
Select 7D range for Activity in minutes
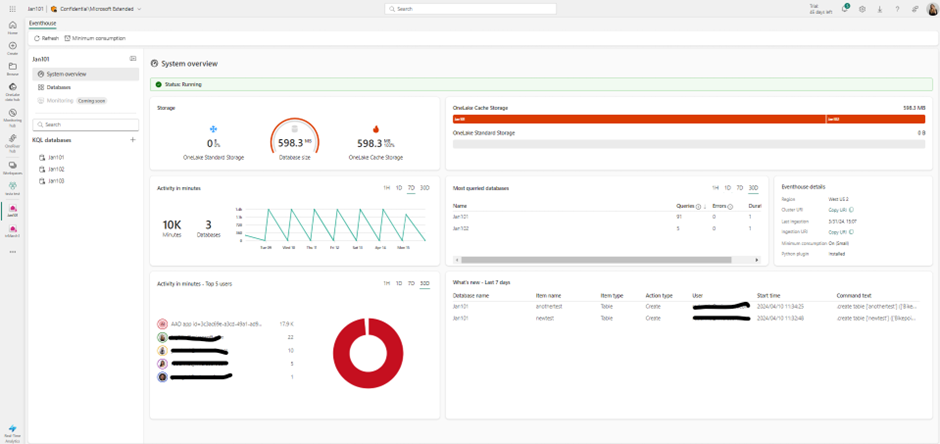coord(411,188)
